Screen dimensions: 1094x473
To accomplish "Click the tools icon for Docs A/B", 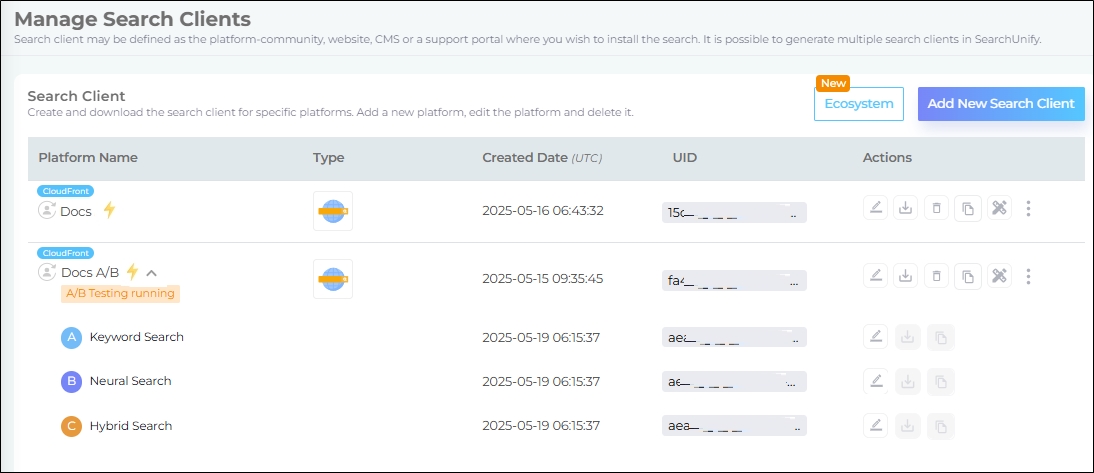I will click(x=998, y=276).
